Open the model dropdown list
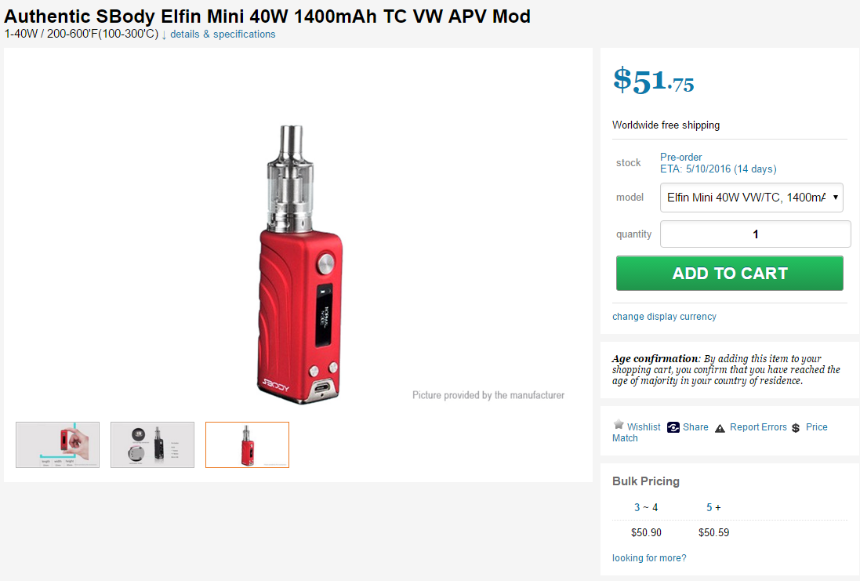 point(751,198)
